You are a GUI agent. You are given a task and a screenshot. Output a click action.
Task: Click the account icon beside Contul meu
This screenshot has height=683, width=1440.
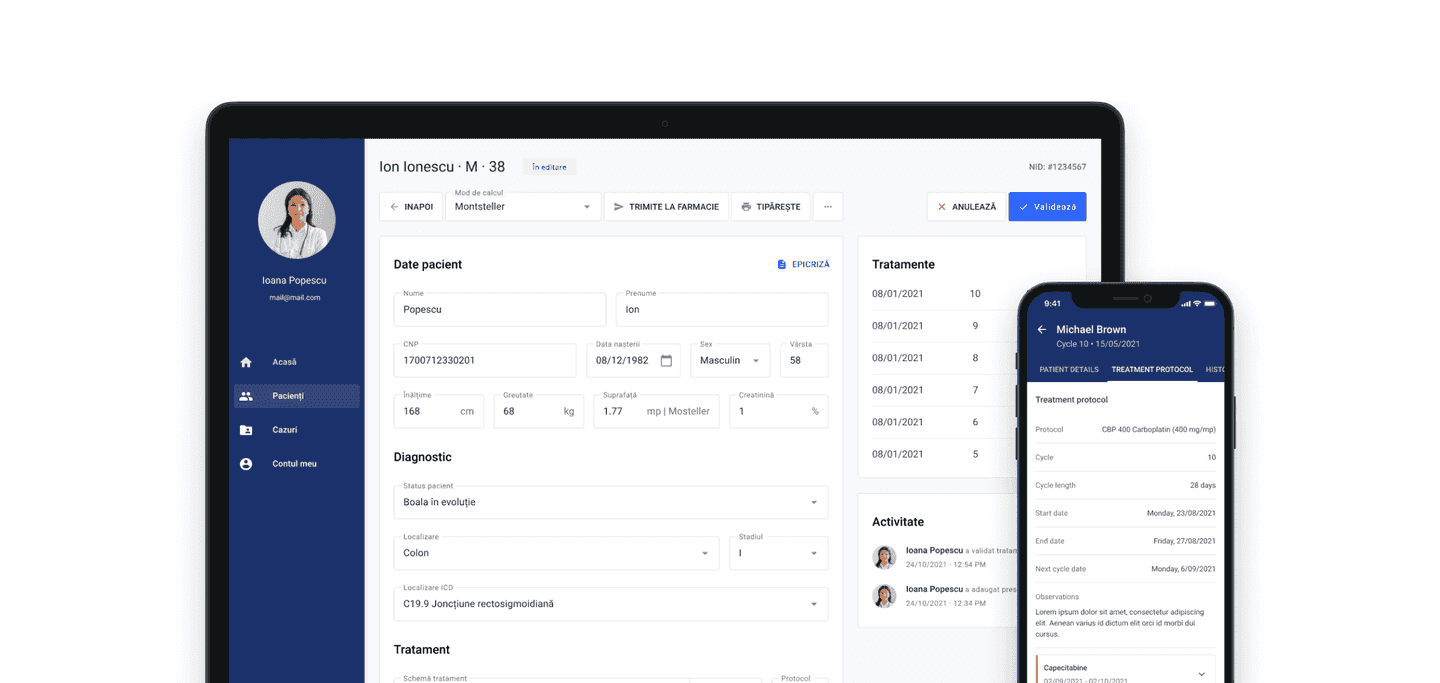[246, 464]
